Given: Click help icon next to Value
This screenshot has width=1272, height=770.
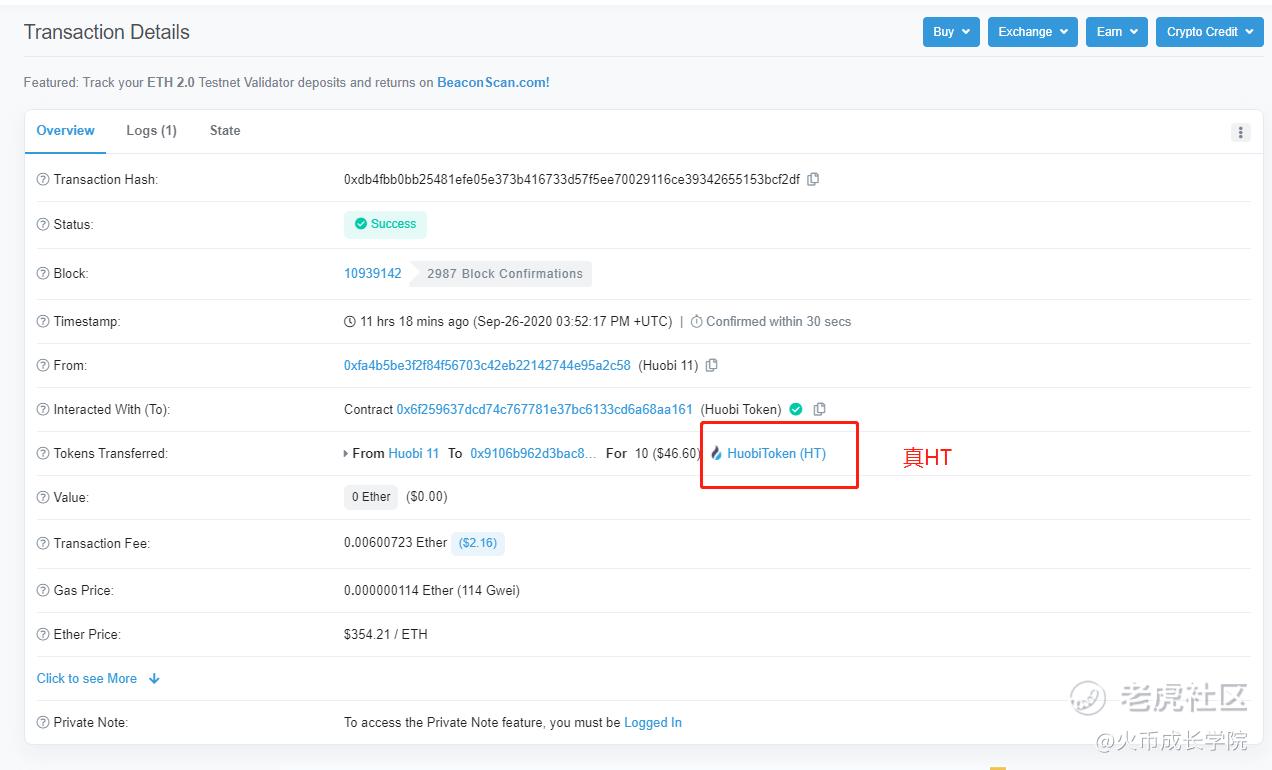Looking at the screenshot, I should point(43,498).
